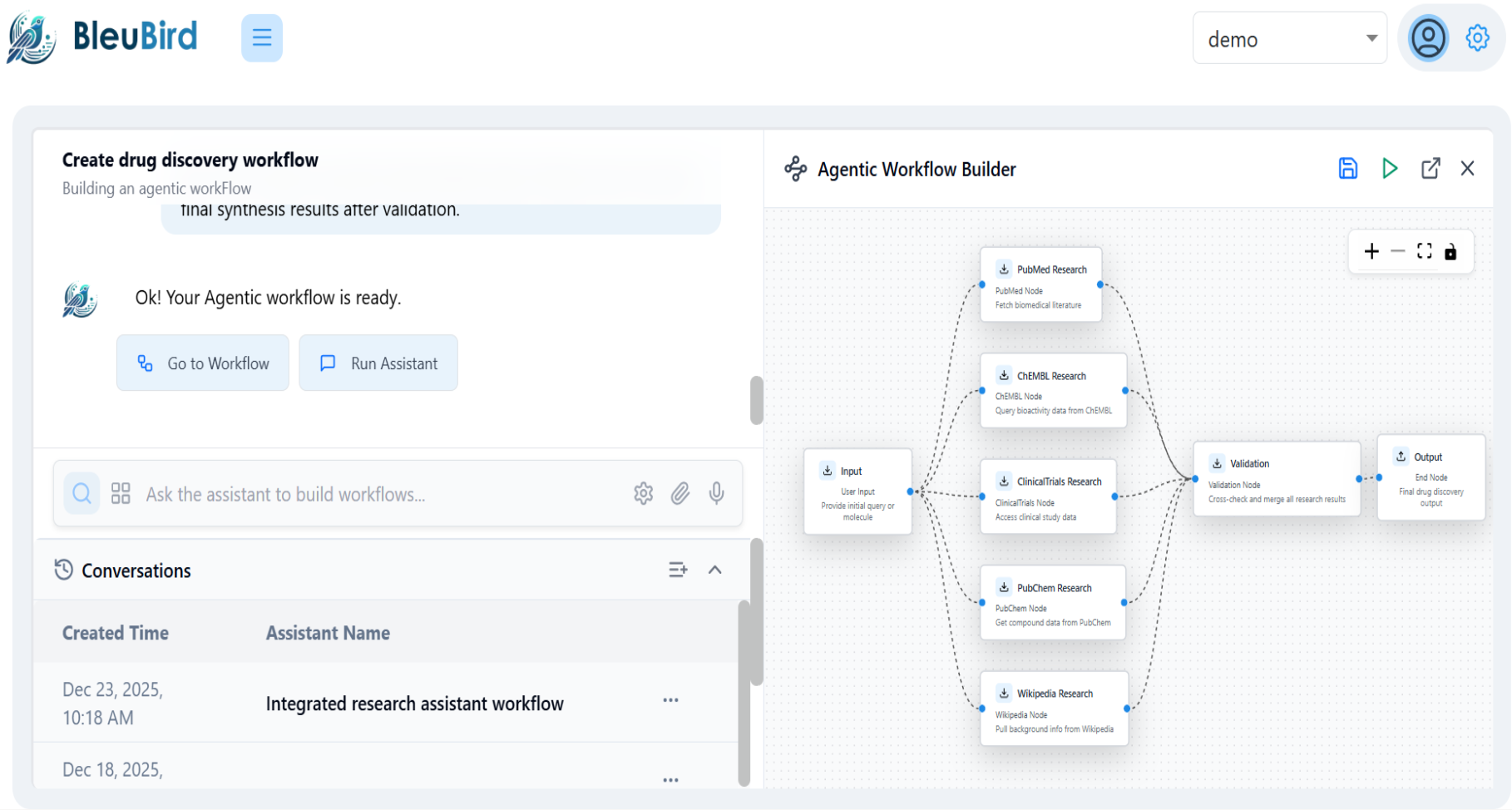Viewport: 1512px width, 810px height.
Task: Open workflow builder in a new window
Action: pos(1430,168)
